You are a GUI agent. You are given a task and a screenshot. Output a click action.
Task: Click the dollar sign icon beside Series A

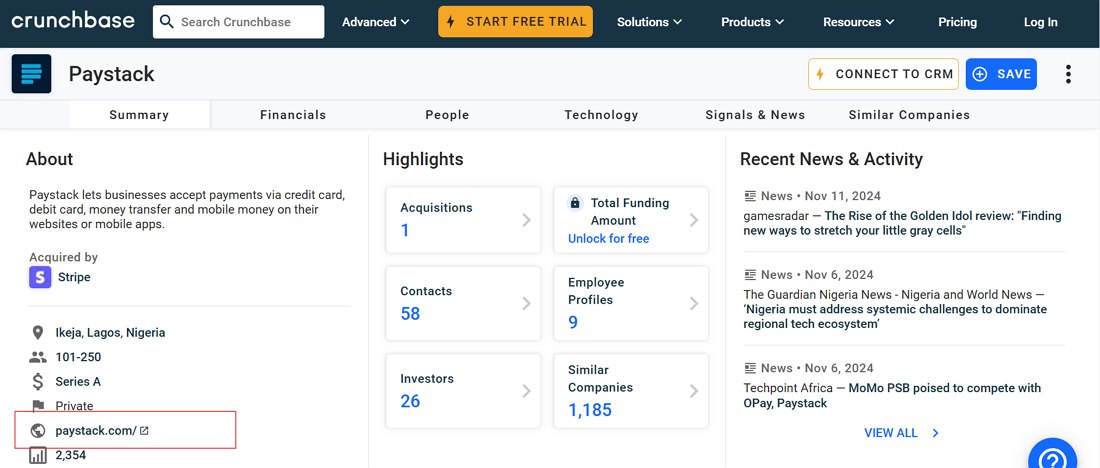tap(38, 382)
